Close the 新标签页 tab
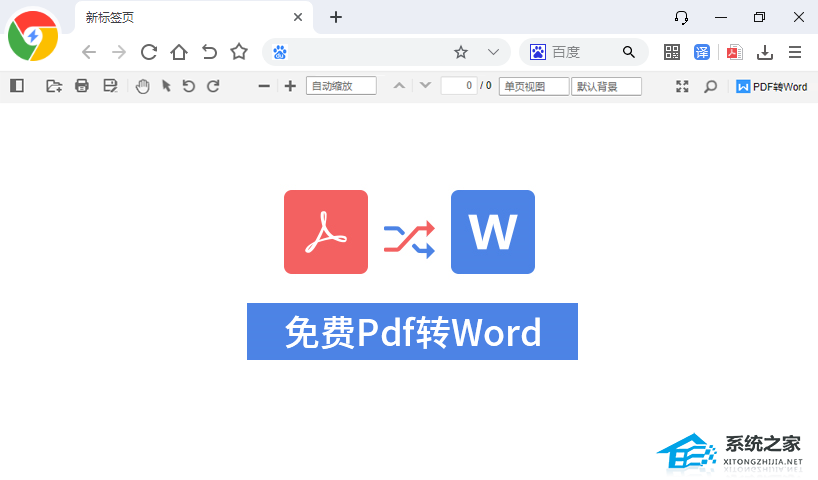The image size is (818, 480). [x=298, y=17]
